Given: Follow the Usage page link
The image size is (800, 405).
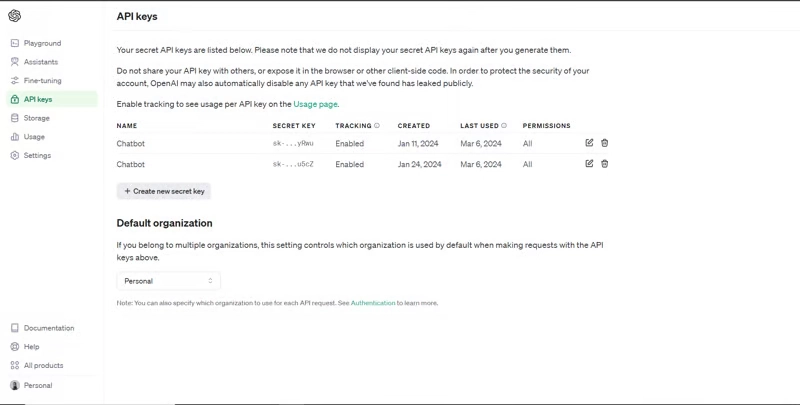Looking at the screenshot, I should point(315,104).
